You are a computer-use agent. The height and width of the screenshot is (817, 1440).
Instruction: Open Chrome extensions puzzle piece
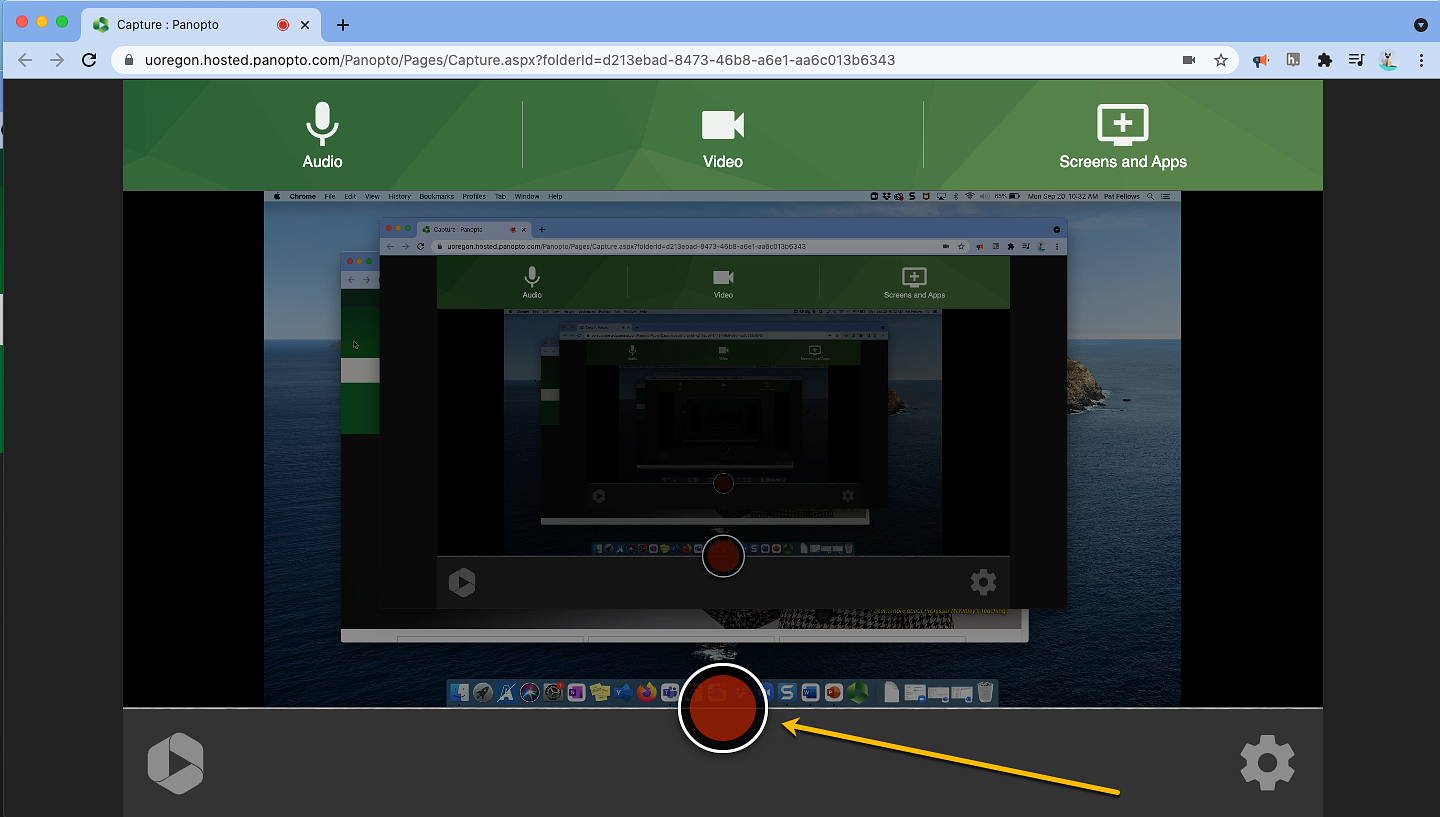point(1325,60)
